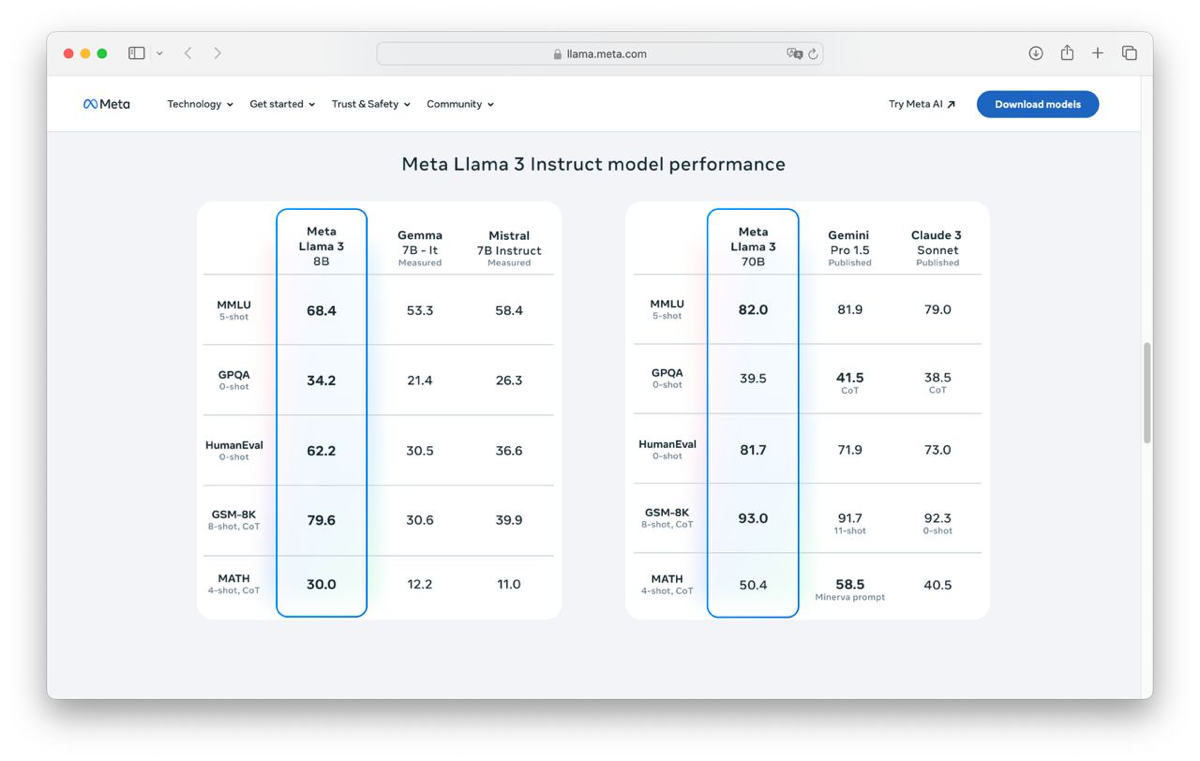1200x761 pixels.
Task: Reload the page with the refresh icon
Action: 813,54
